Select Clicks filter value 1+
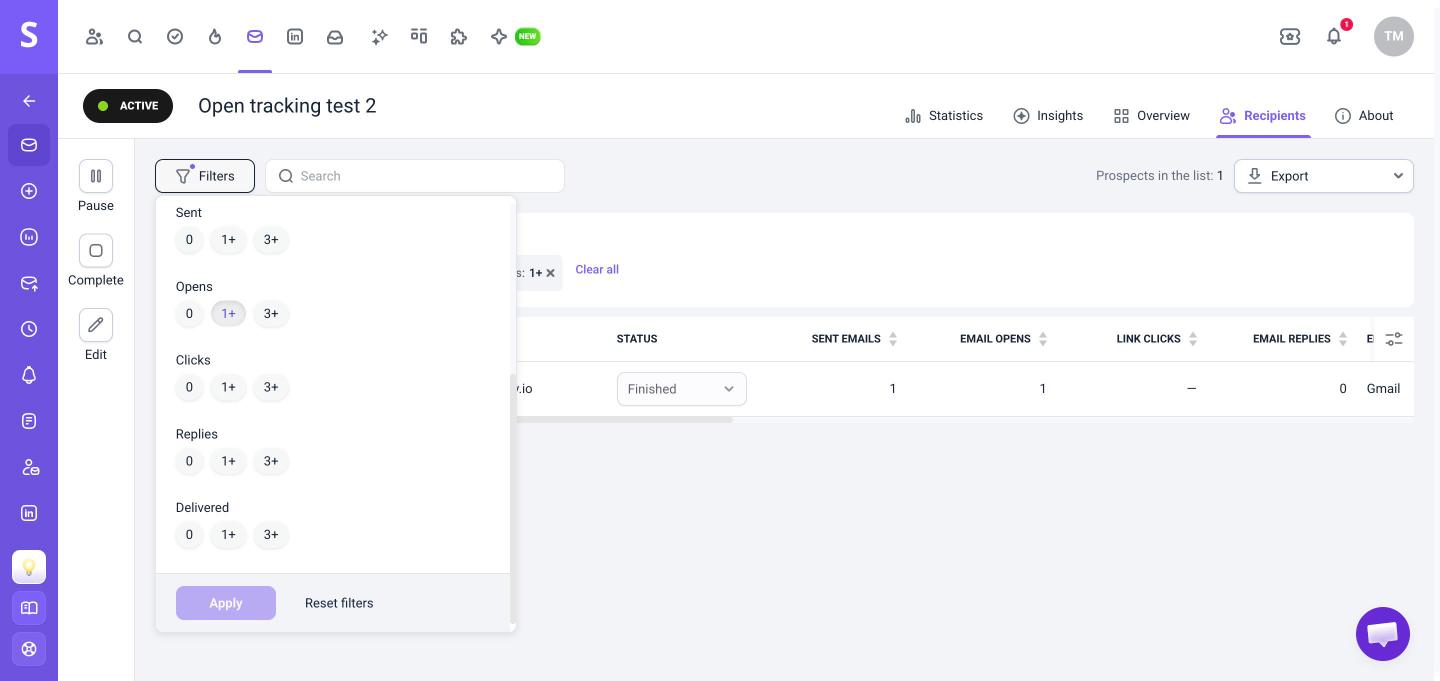This screenshot has width=1440, height=681. [x=228, y=387]
